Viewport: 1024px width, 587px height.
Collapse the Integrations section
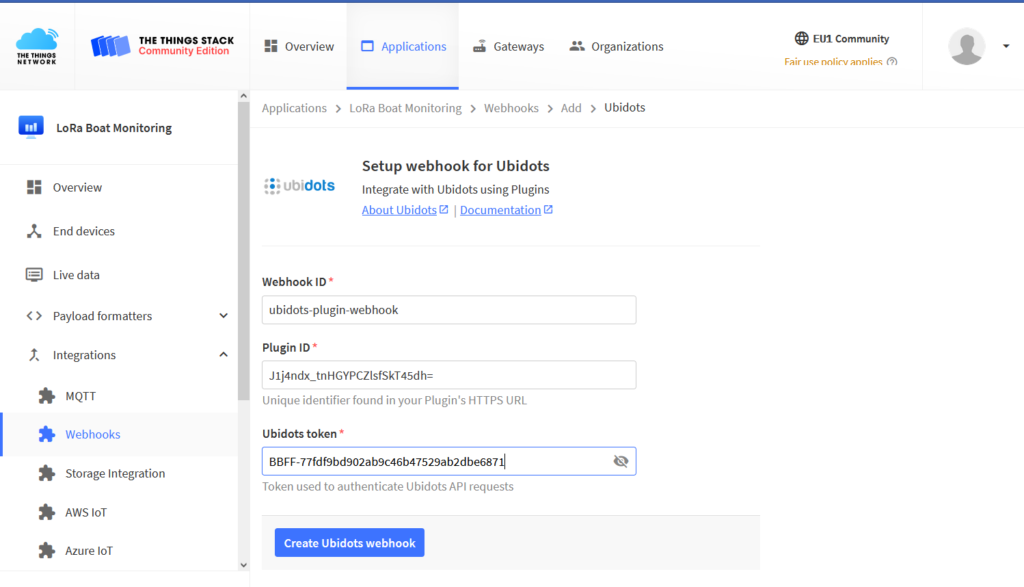tap(222, 354)
